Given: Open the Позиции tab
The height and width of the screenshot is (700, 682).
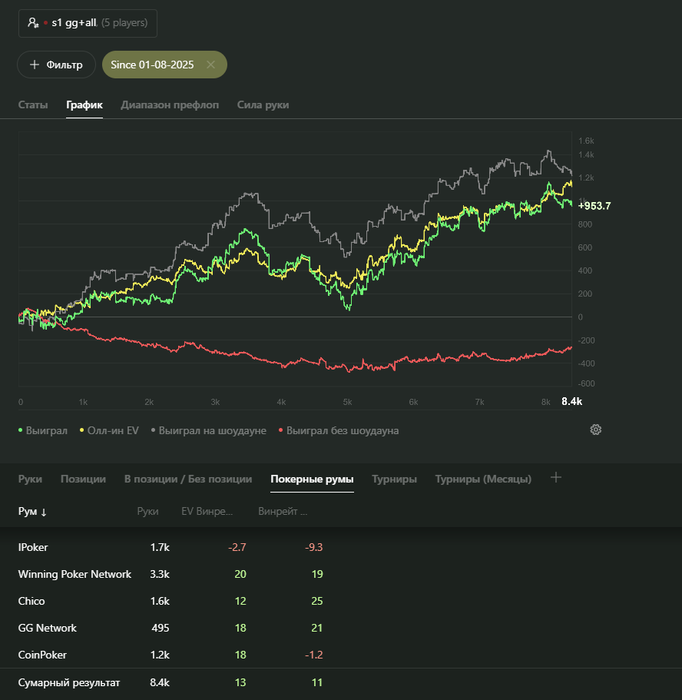Looking at the screenshot, I should (x=83, y=479).
